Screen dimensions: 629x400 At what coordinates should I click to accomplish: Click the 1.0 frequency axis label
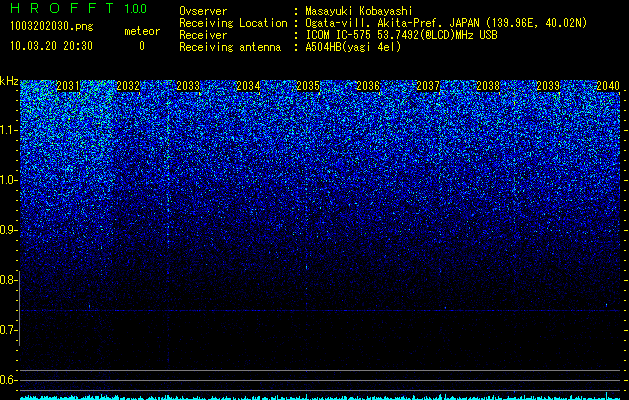[8, 180]
